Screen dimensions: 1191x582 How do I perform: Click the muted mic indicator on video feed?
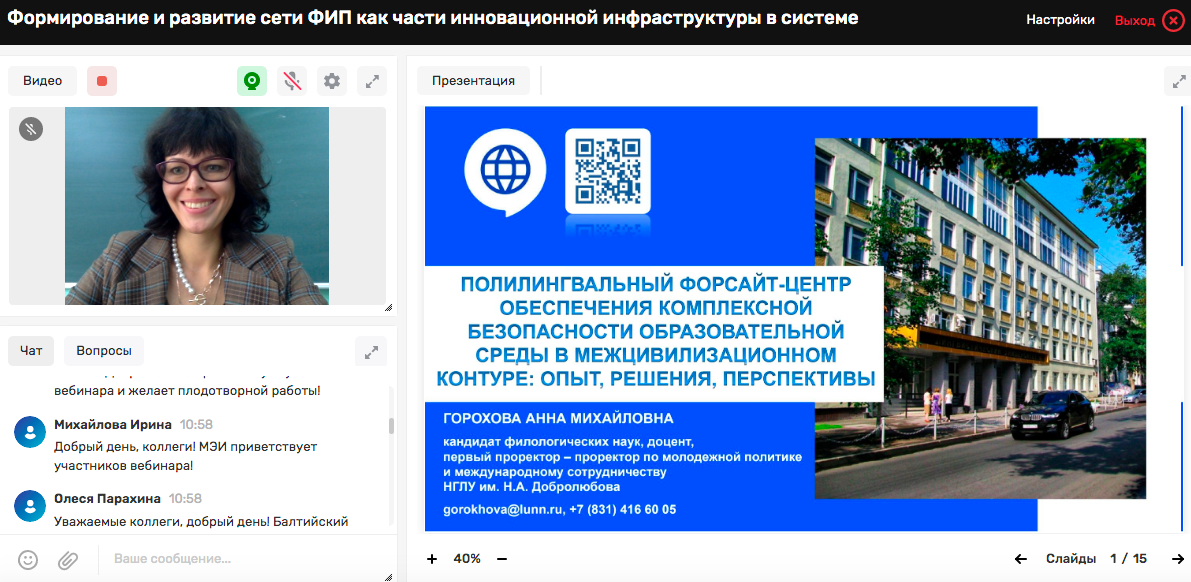point(31,129)
